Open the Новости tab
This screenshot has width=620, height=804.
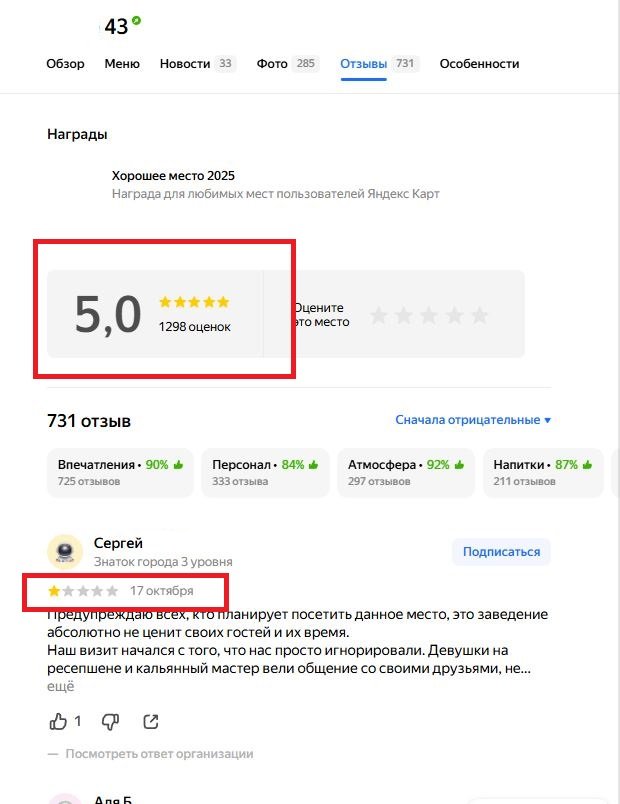tap(197, 64)
